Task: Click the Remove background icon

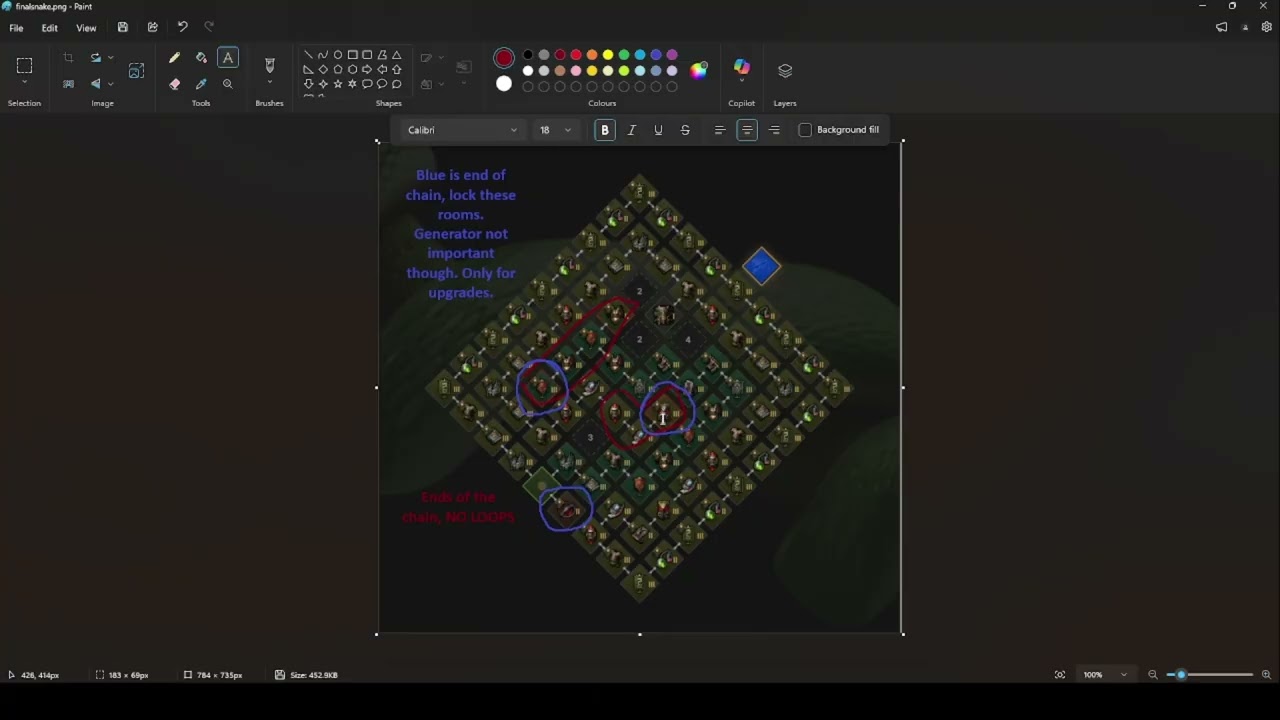Action: (68, 84)
